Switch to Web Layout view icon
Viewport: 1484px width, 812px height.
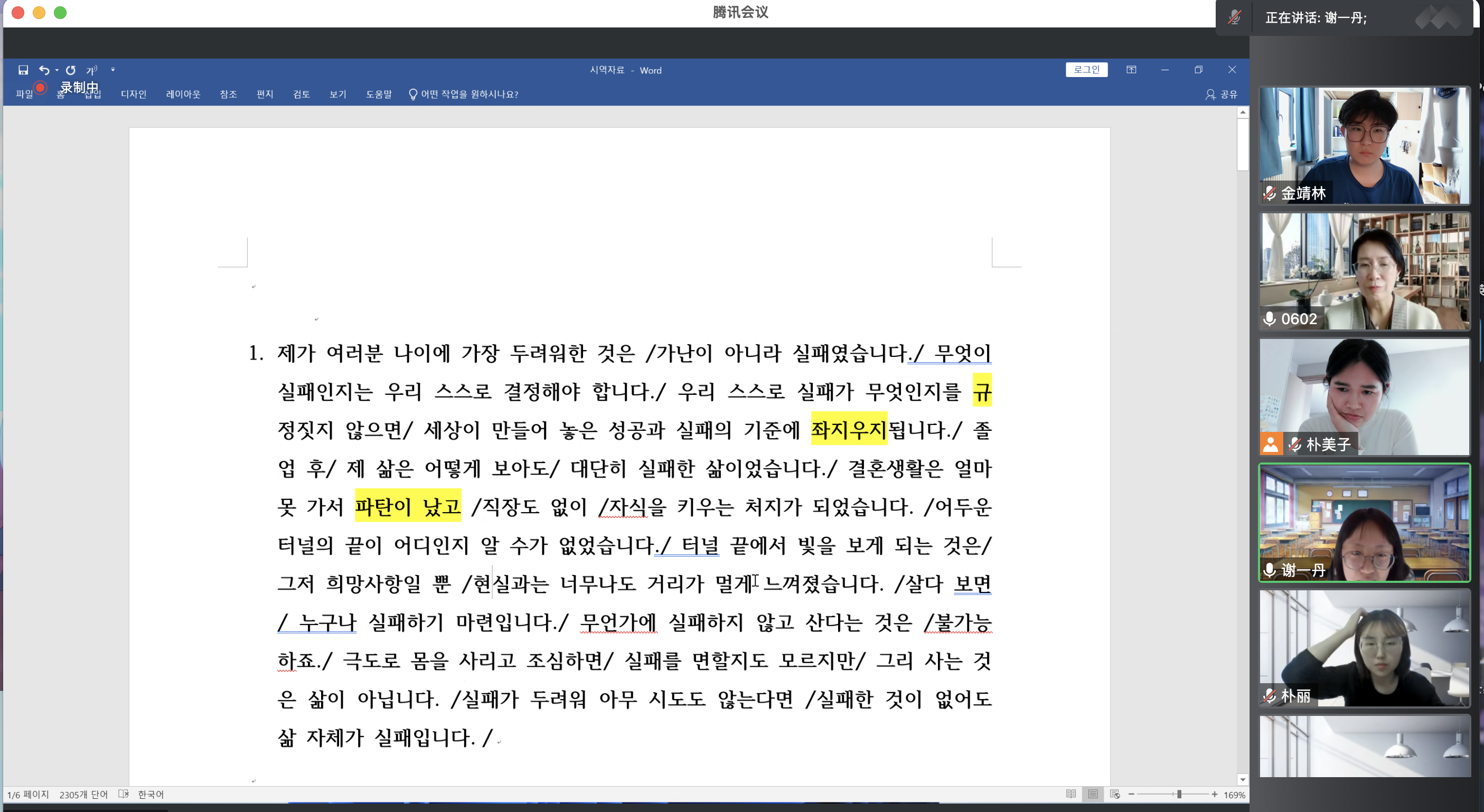(x=1115, y=794)
